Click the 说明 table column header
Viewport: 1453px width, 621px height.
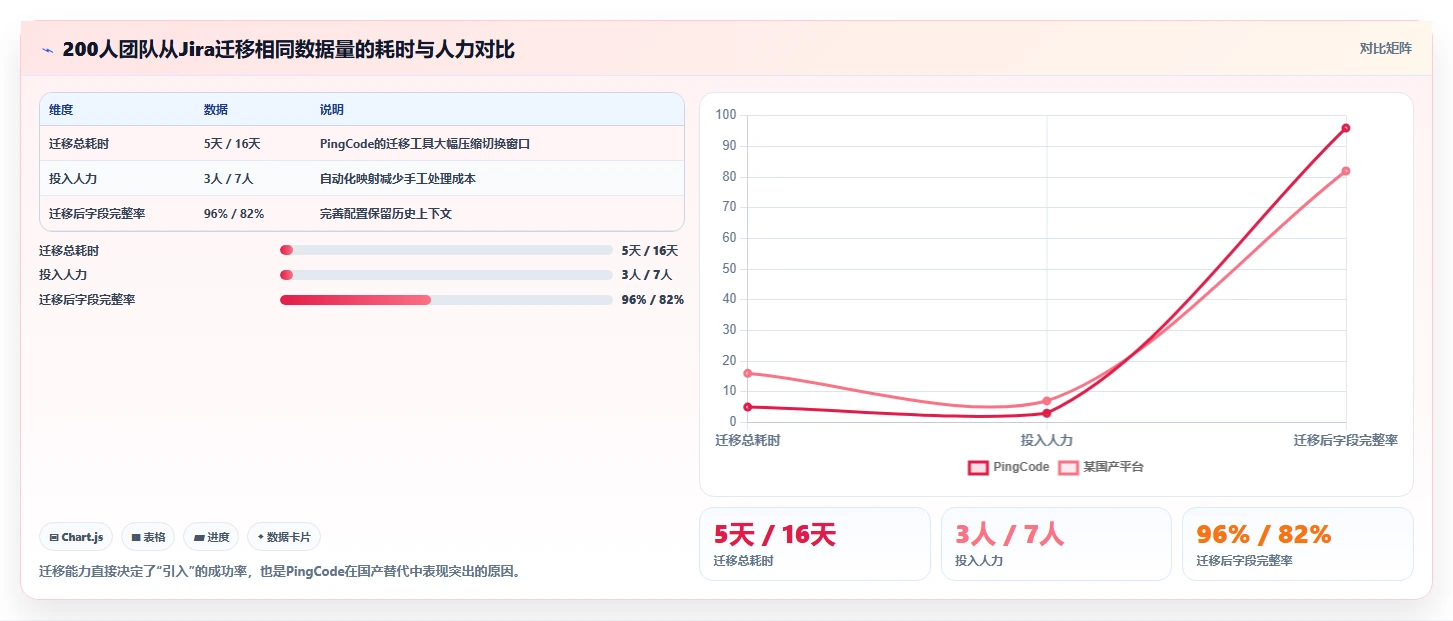click(x=332, y=110)
